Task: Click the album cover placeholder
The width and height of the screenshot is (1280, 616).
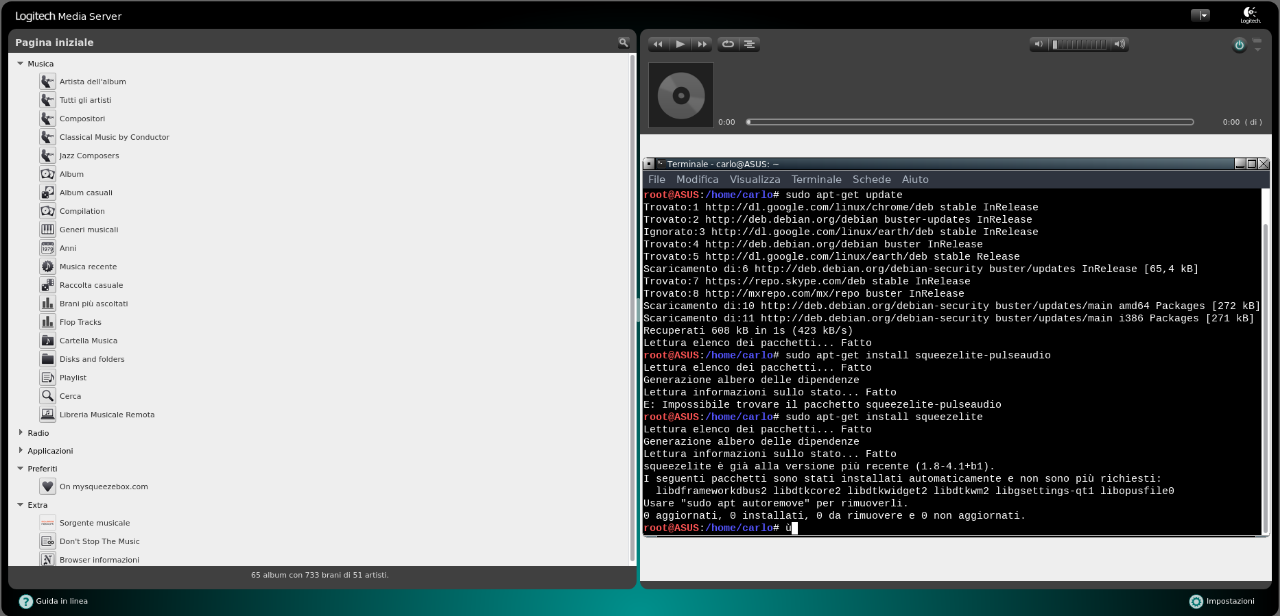Action: pos(681,95)
